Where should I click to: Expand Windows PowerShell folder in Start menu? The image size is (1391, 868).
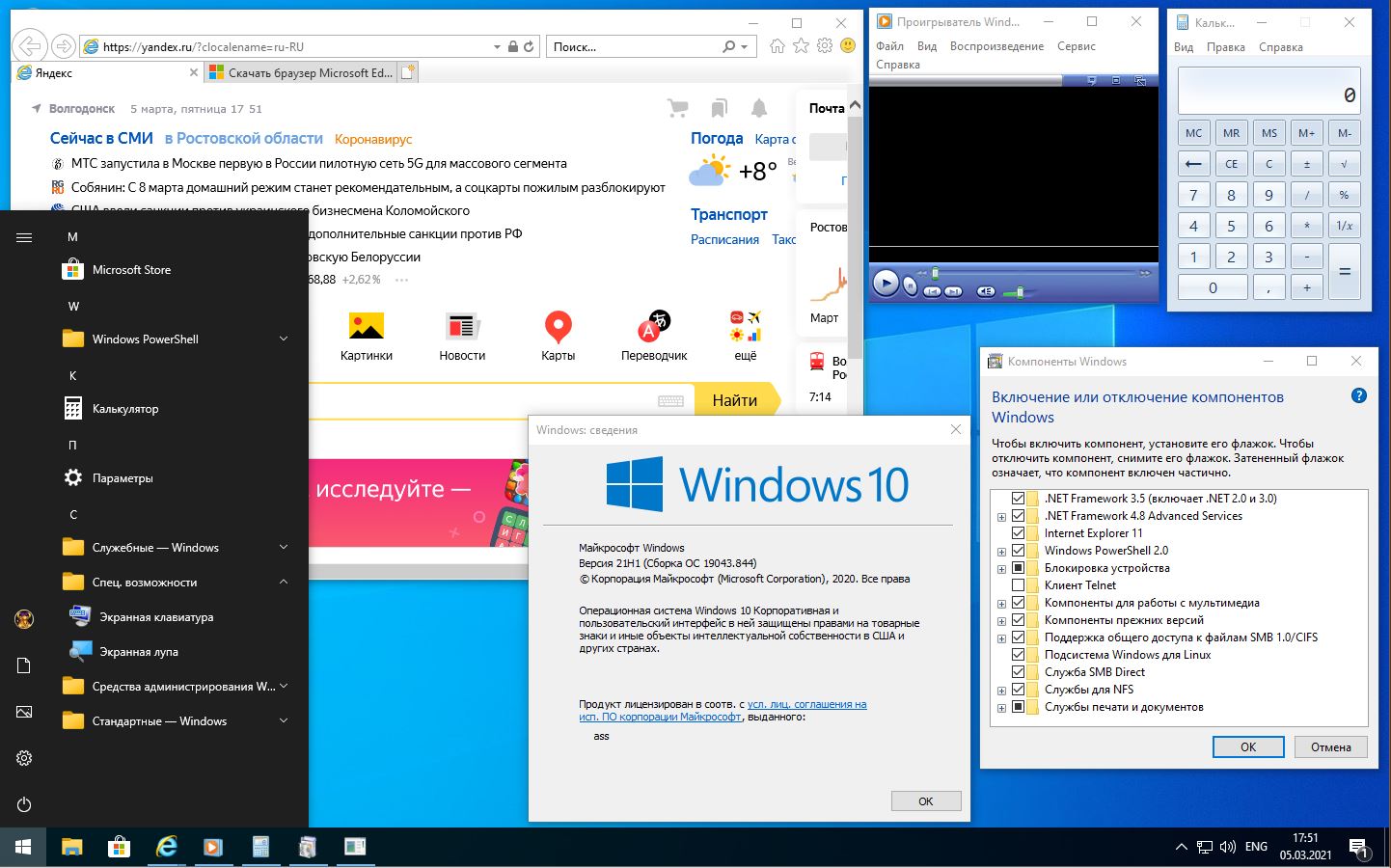click(x=284, y=339)
